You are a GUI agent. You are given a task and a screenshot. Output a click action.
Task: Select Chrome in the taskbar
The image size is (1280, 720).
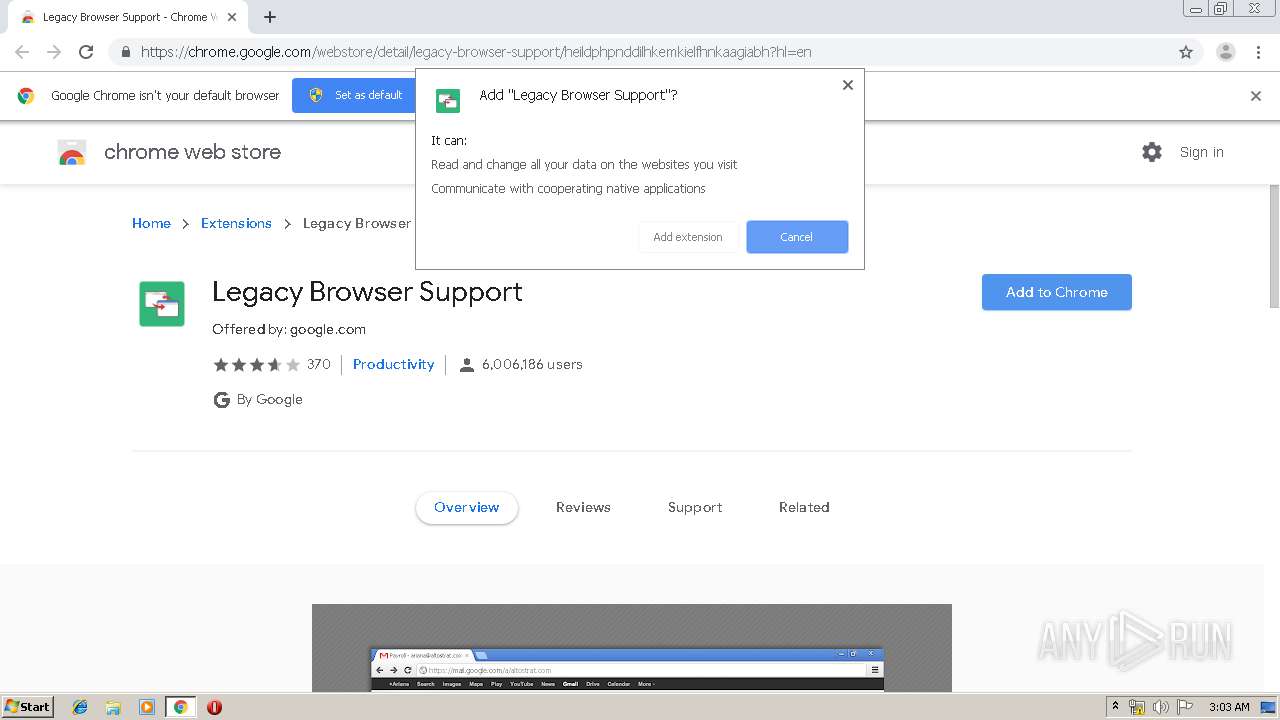click(x=180, y=707)
